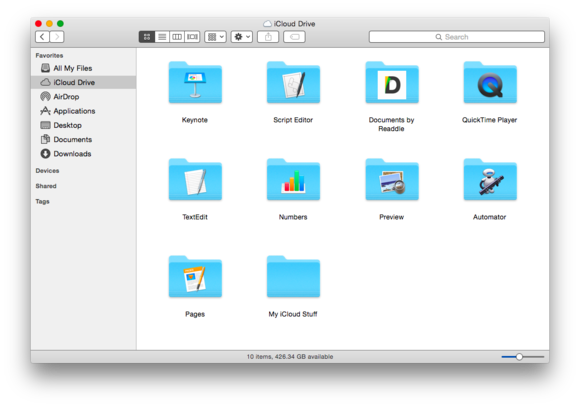Click the My iCloud Stuff name label
The width and height of the screenshot is (580, 407).
(293, 314)
